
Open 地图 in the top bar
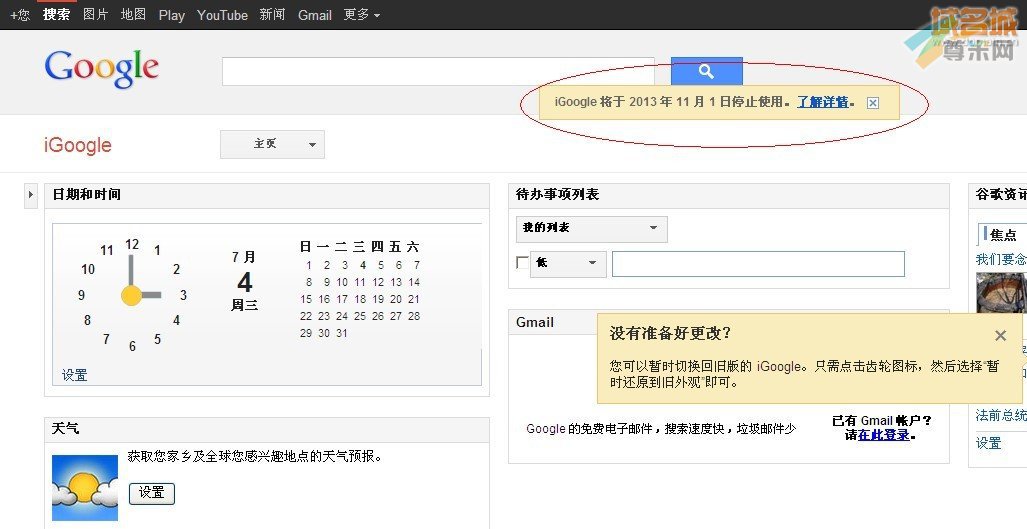(x=134, y=14)
